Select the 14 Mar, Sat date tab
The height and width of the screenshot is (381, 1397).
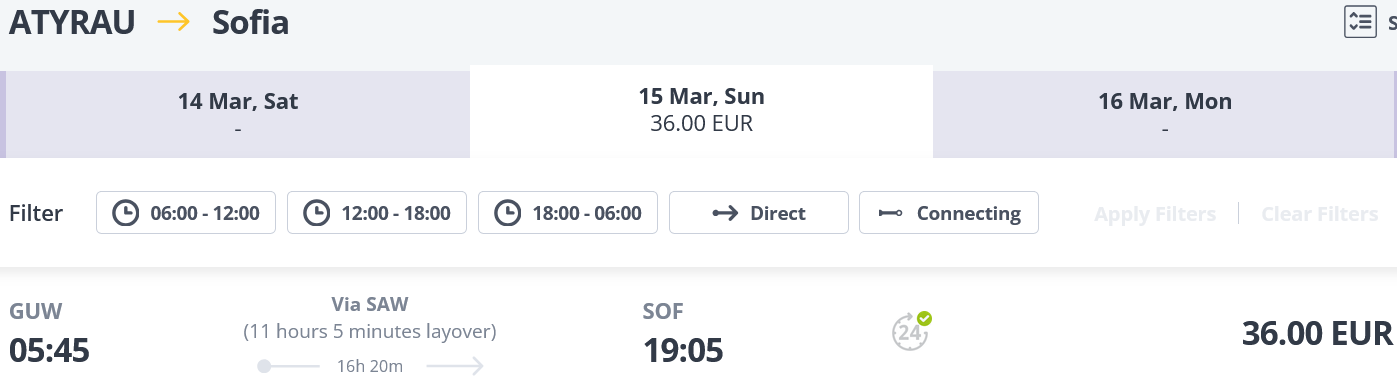point(237,114)
